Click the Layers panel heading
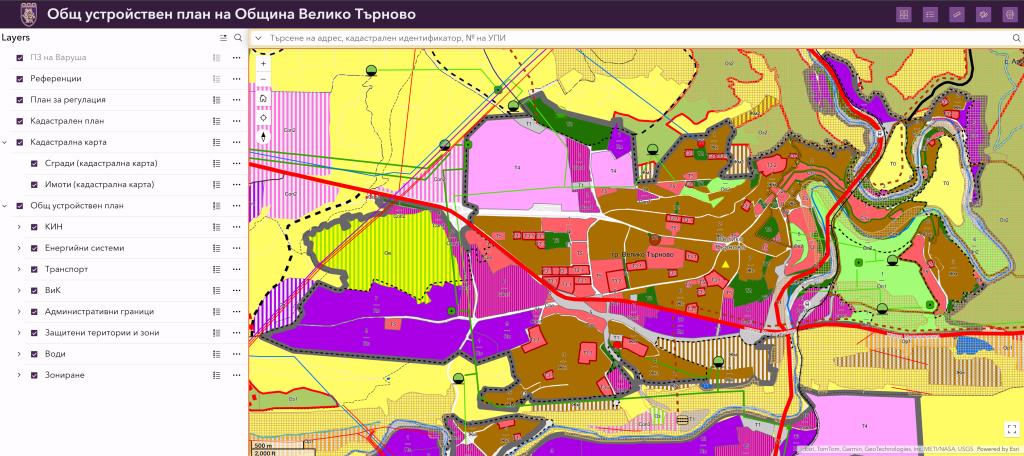 coord(16,38)
